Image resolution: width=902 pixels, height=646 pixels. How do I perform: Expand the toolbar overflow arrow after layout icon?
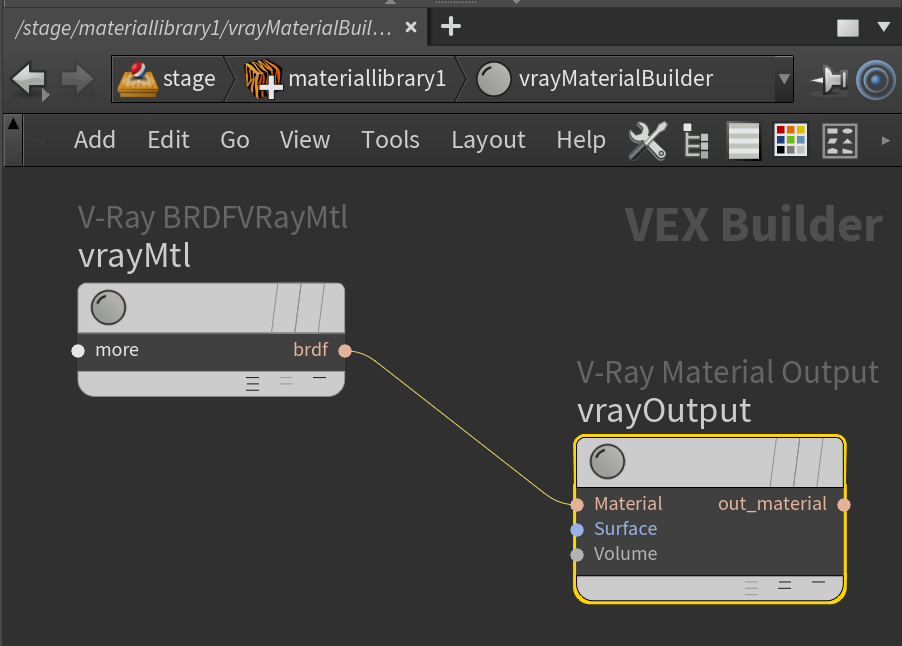(x=885, y=140)
